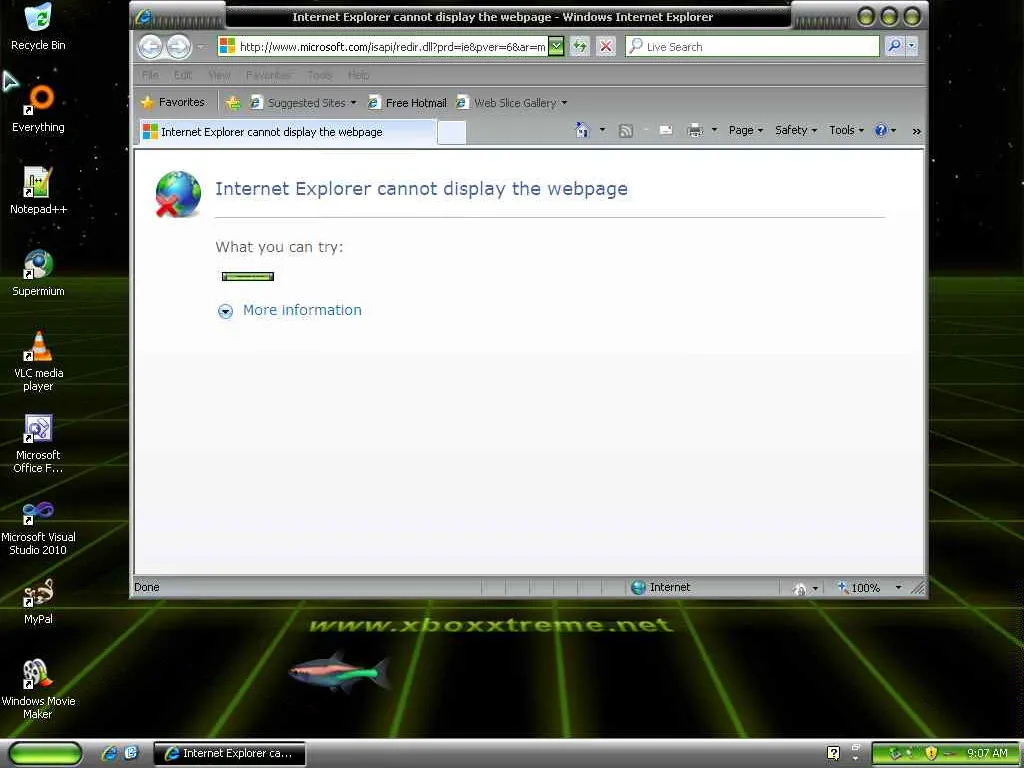Show more command bar items via chevron
Viewport: 1024px width, 768px height.
click(x=916, y=131)
